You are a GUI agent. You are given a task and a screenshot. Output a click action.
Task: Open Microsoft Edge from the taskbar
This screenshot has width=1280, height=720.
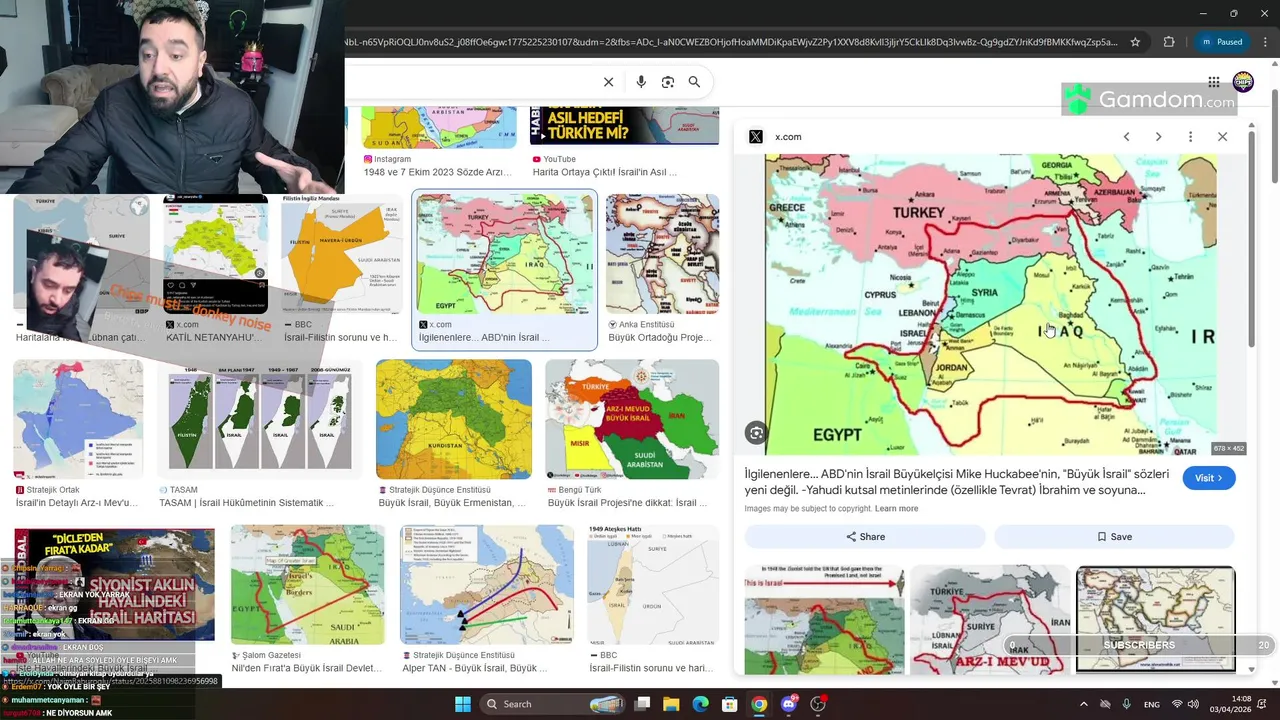[x=701, y=704]
